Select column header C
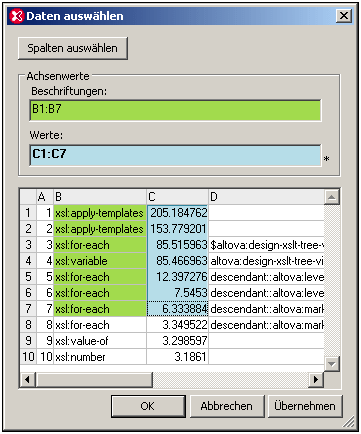This screenshot has width=361, height=434. (178, 197)
